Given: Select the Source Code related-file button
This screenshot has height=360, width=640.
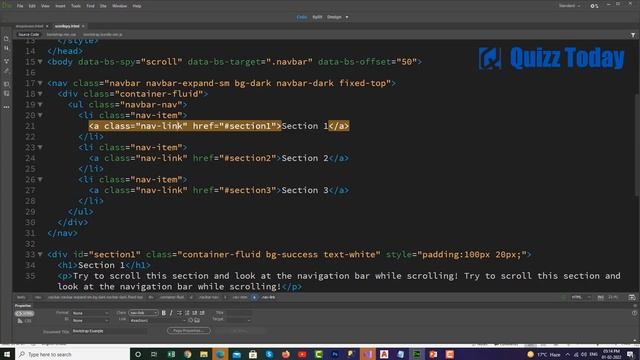Looking at the screenshot, I should point(29,35).
